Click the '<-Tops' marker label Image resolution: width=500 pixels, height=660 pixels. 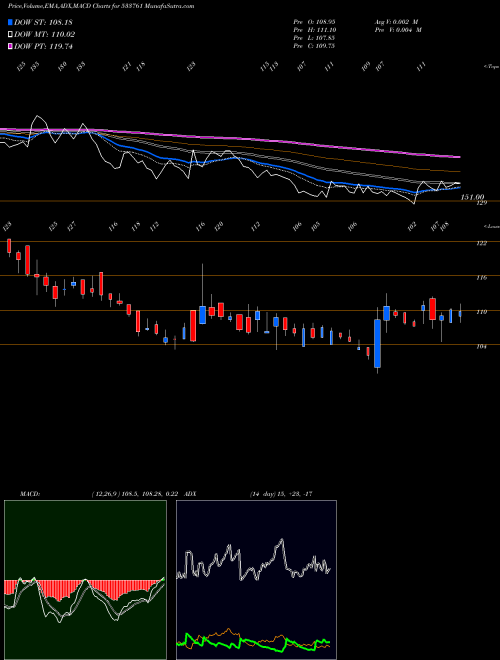pos(491,67)
